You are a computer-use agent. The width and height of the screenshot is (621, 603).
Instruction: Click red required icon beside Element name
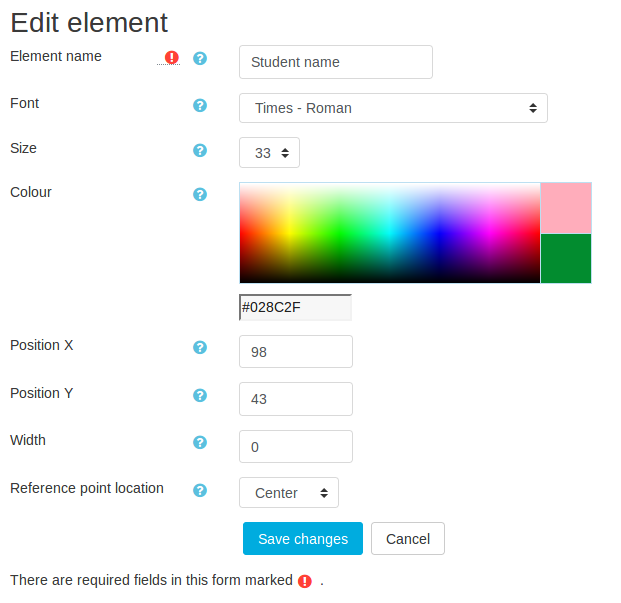[x=172, y=58]
